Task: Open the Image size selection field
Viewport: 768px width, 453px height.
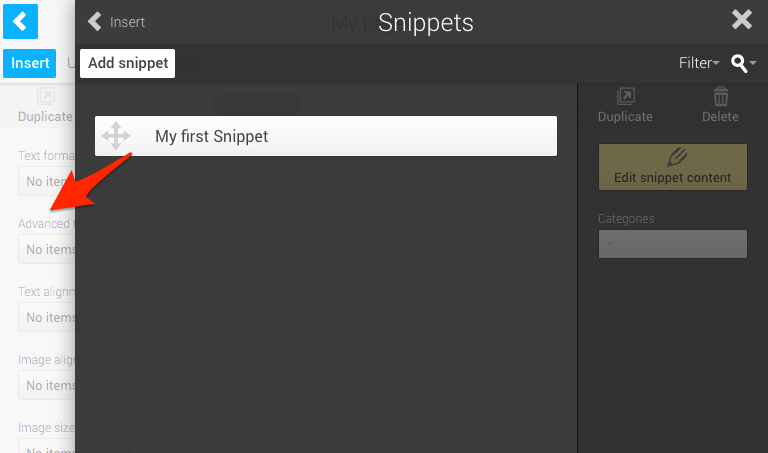Action: pos(46,445)
